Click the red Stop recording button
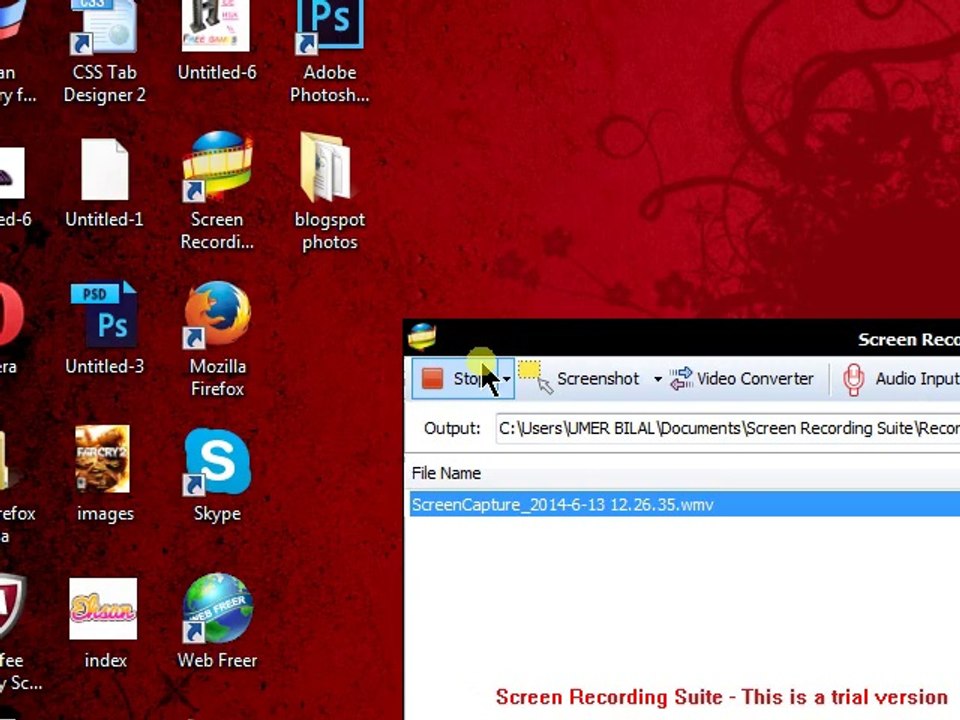This screenshot has width=960, height=720. click(x=456, y=378)
